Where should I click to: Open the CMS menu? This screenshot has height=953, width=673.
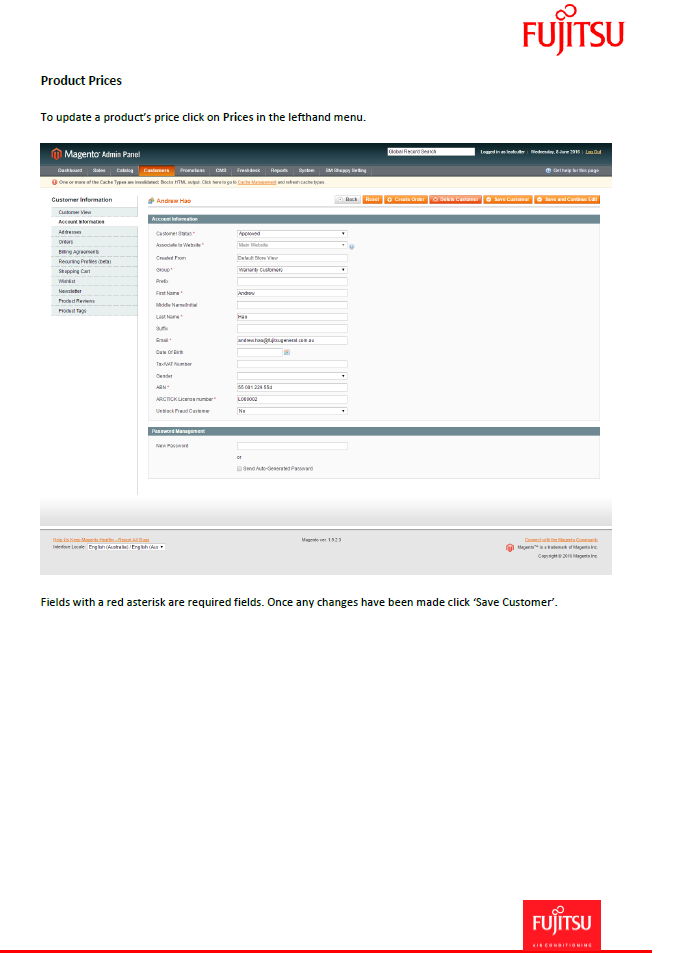tap(221, 171)
